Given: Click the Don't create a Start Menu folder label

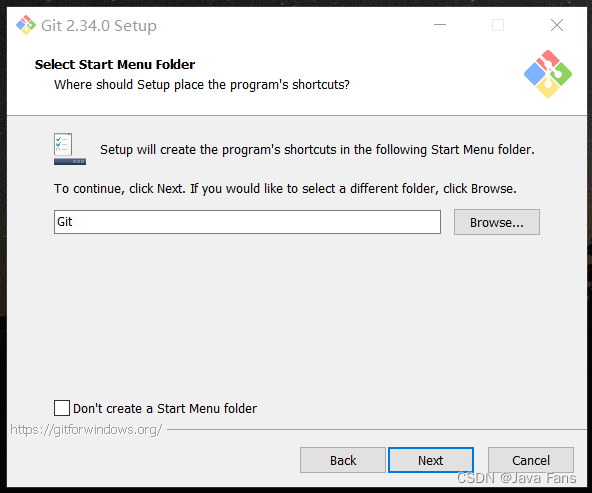Looking at the screenshot, I should pos(165,408).
